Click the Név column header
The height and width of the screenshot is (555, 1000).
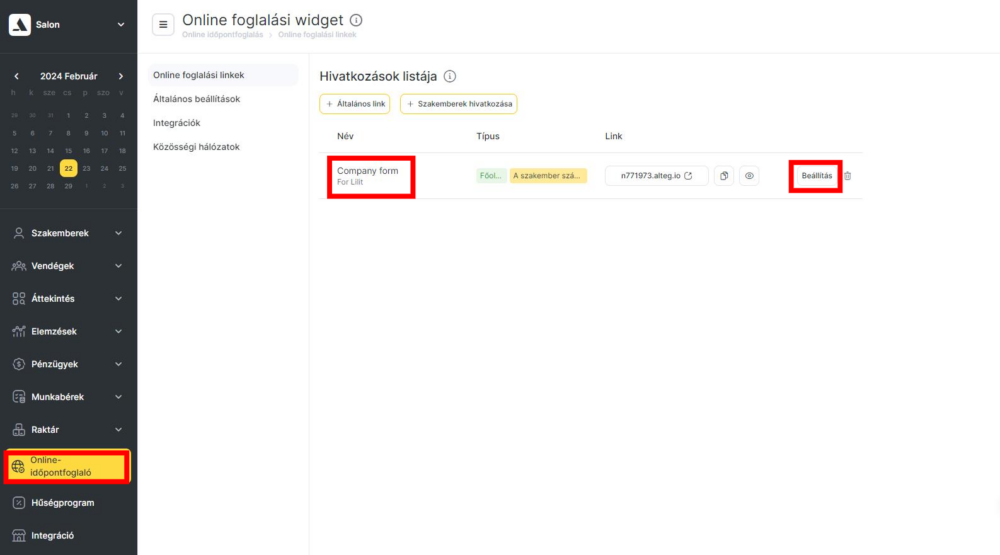tap(345, 137)
